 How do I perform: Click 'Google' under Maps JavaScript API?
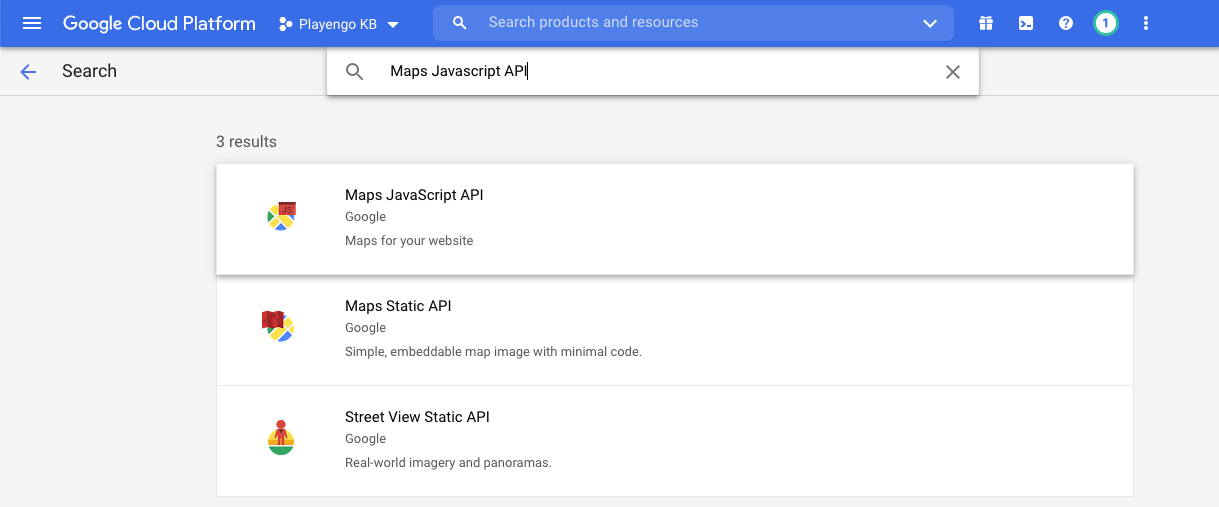(365, 217)
